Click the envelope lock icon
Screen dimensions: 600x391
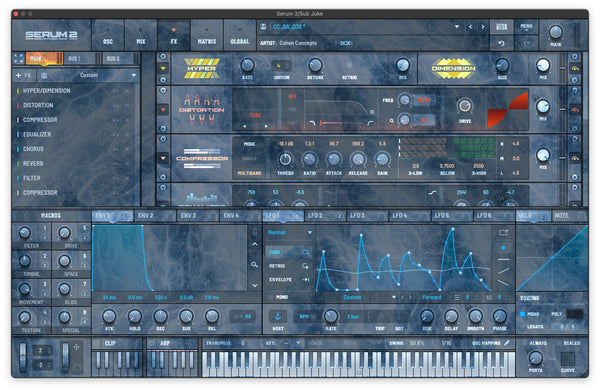[x=254, y=231]
